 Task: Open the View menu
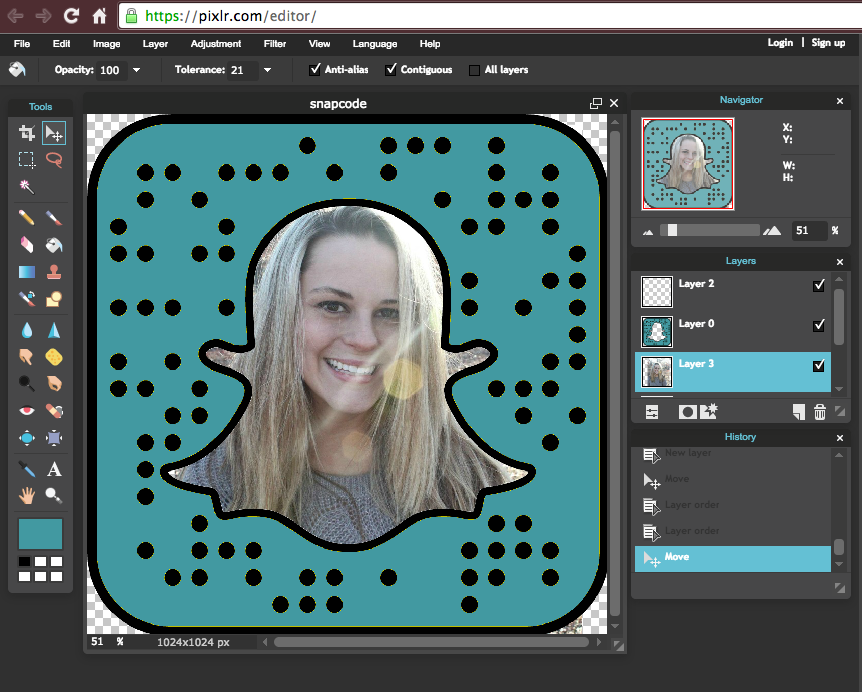(319, 44)
